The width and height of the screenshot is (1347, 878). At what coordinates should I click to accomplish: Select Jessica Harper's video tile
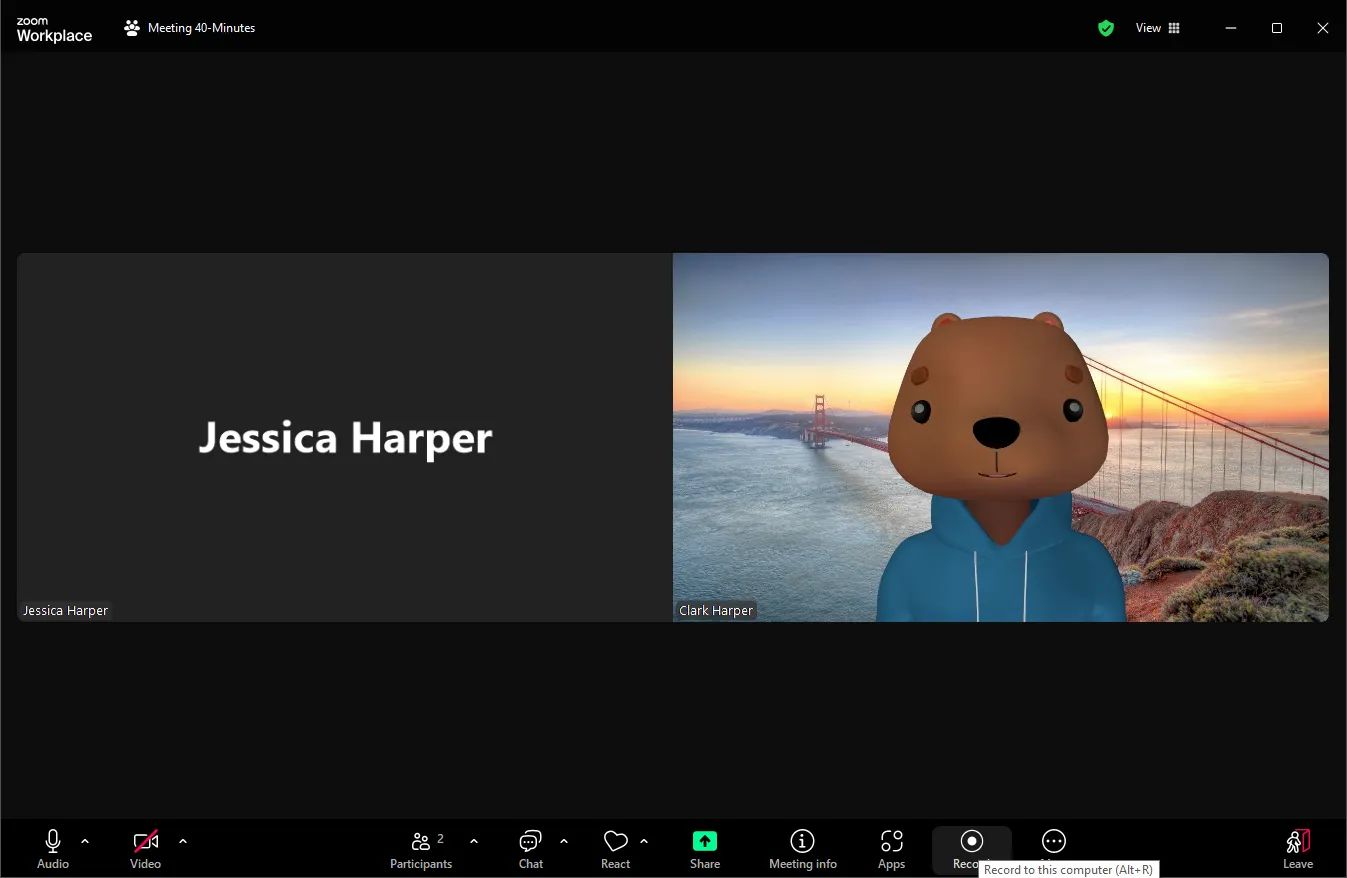(345, 437)
